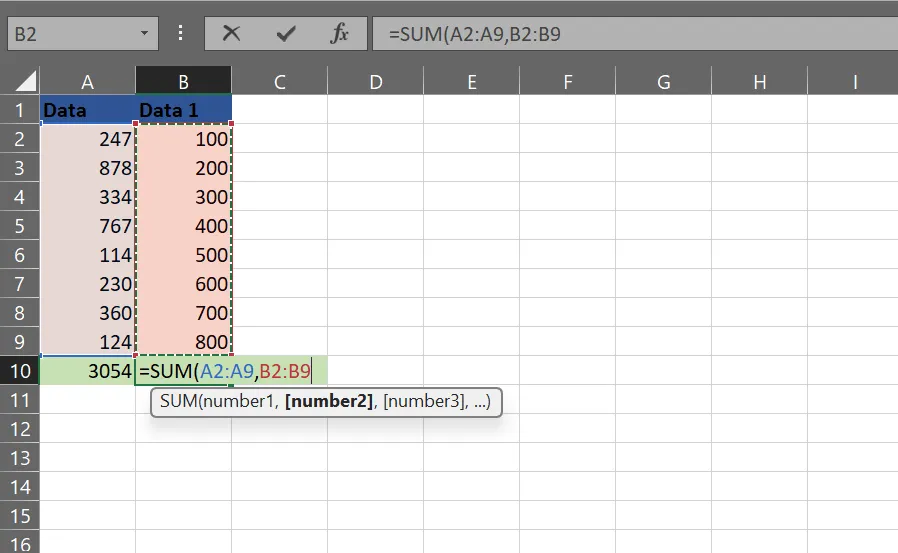Select row 1 header
Image resolution: width=898 pixels, height=553 pixels.
(19, 109)
